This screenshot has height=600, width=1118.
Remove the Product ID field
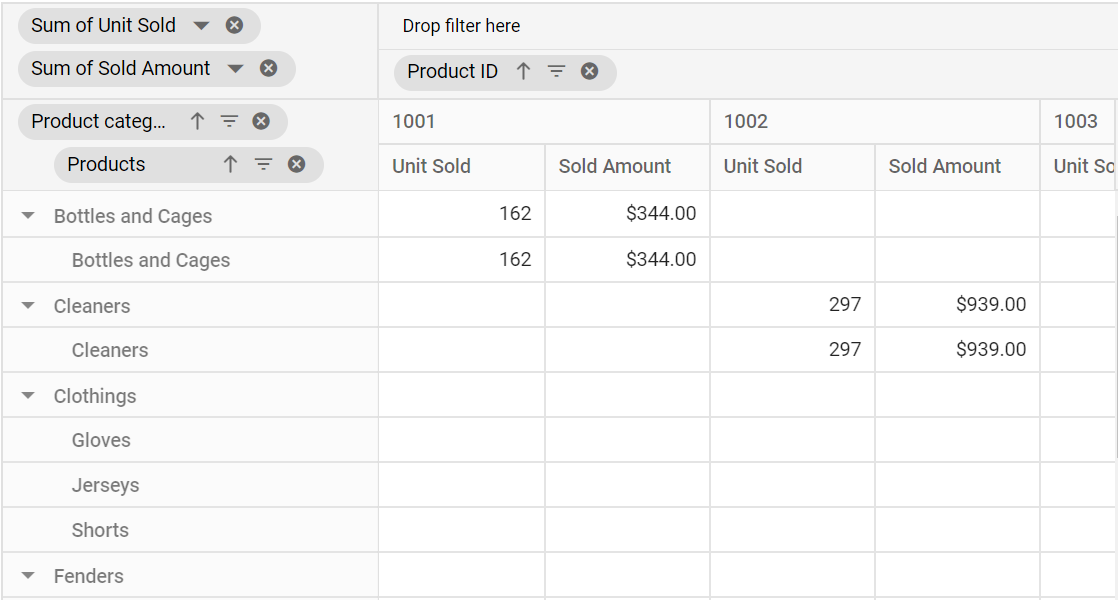590,71
